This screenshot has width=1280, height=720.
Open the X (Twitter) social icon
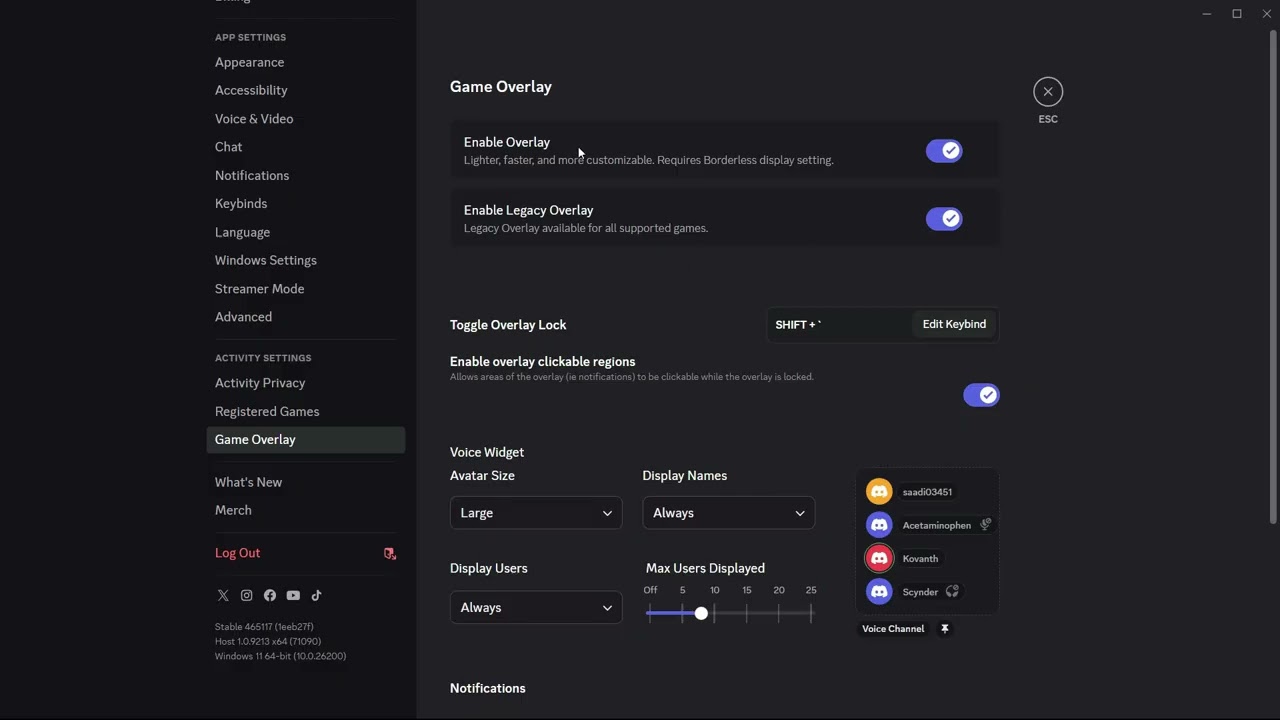coord(223,595)
